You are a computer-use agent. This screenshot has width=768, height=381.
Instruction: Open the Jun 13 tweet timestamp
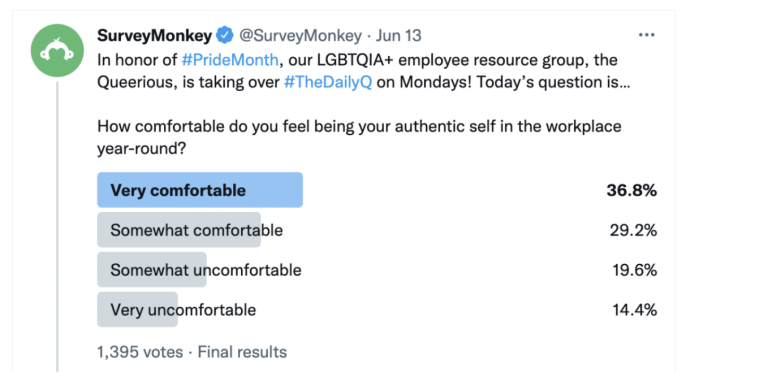click(399, 36)
